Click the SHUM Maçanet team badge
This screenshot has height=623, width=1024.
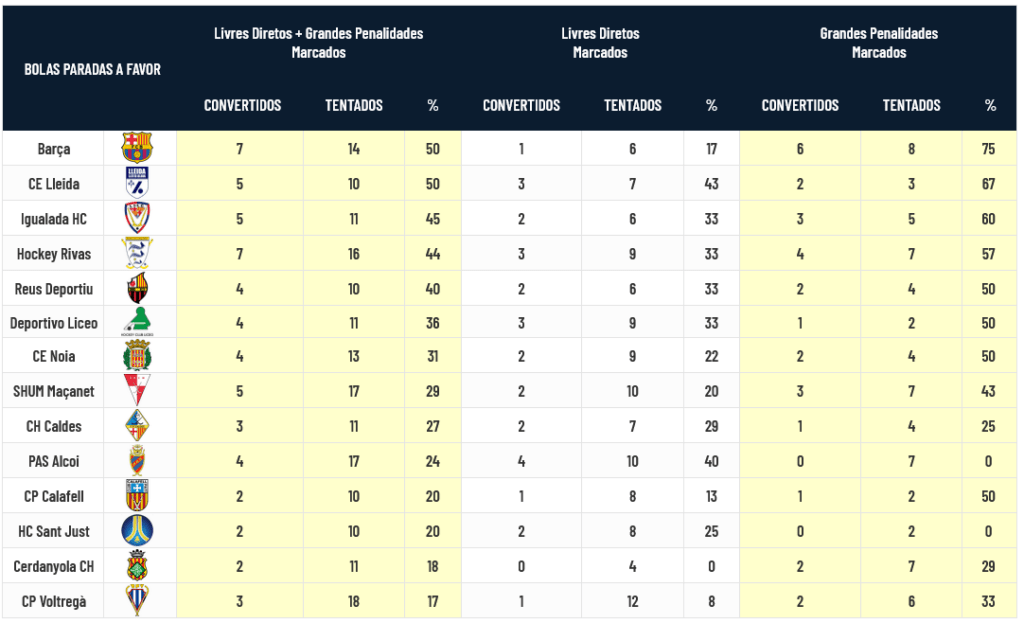coord(137,391)
